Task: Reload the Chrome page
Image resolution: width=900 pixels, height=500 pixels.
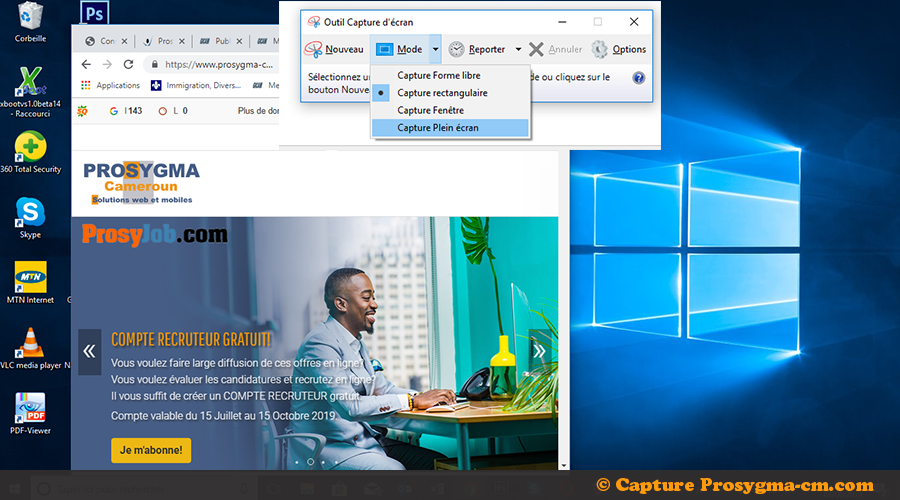Action: coord(129,64)
